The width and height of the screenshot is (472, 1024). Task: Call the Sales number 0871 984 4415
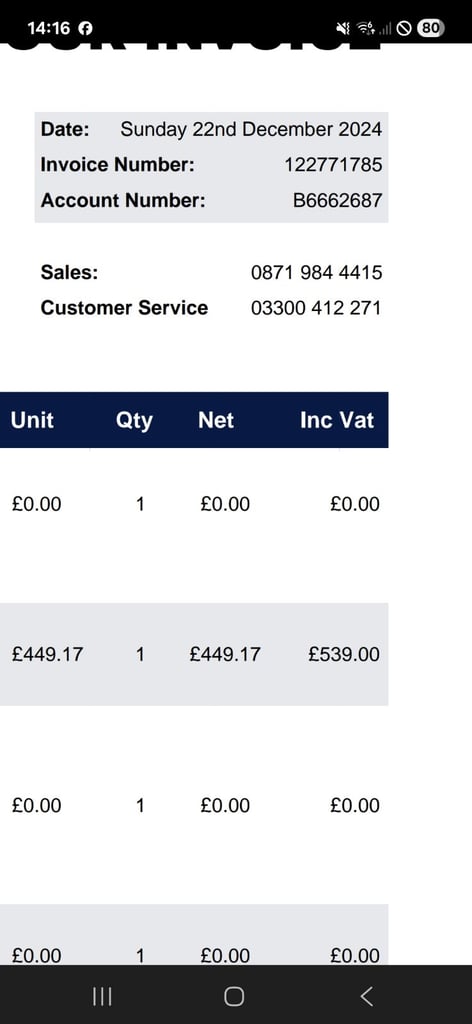pos(317,272)
